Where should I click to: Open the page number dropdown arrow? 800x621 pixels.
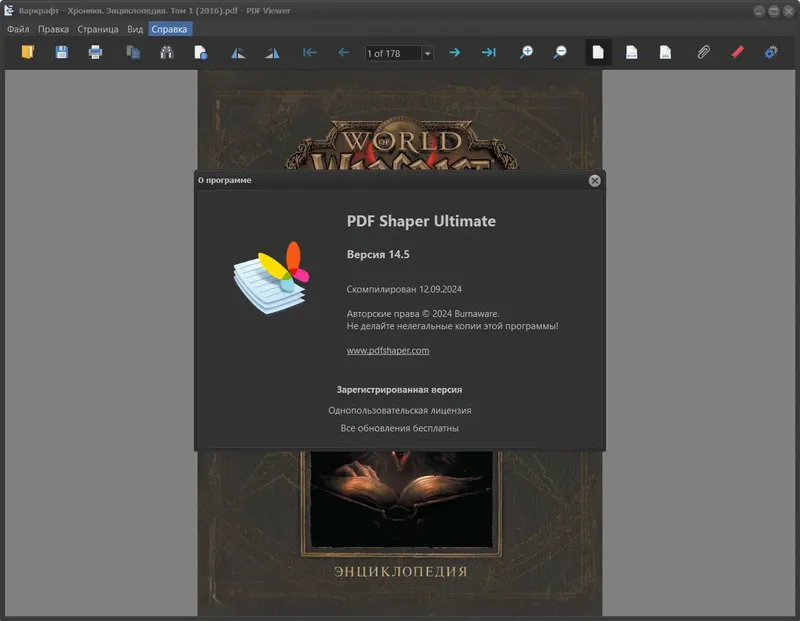pyautogui.click(x=428, y=53)
